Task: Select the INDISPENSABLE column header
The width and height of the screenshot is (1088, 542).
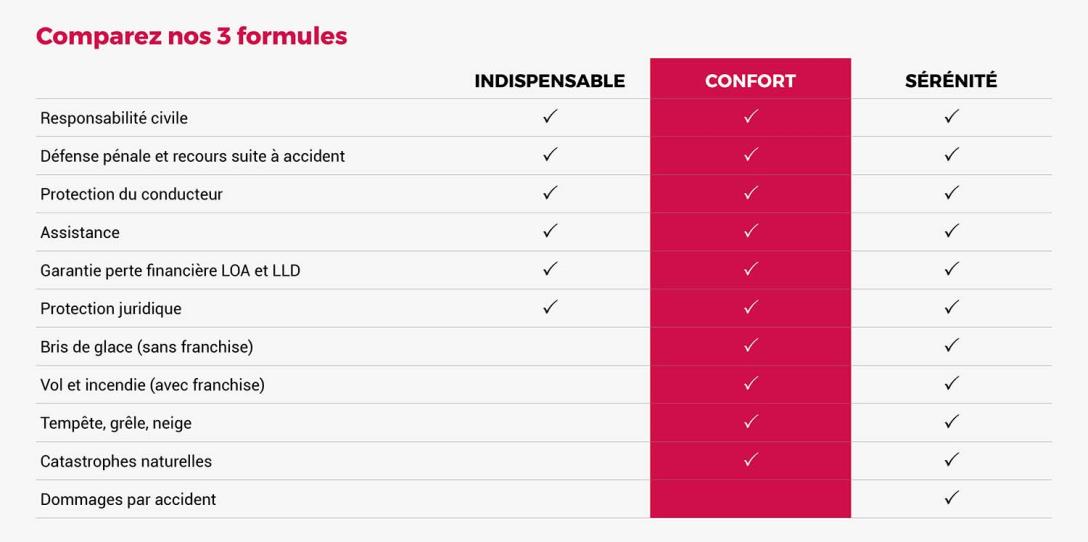Action: tap(549, 81)
